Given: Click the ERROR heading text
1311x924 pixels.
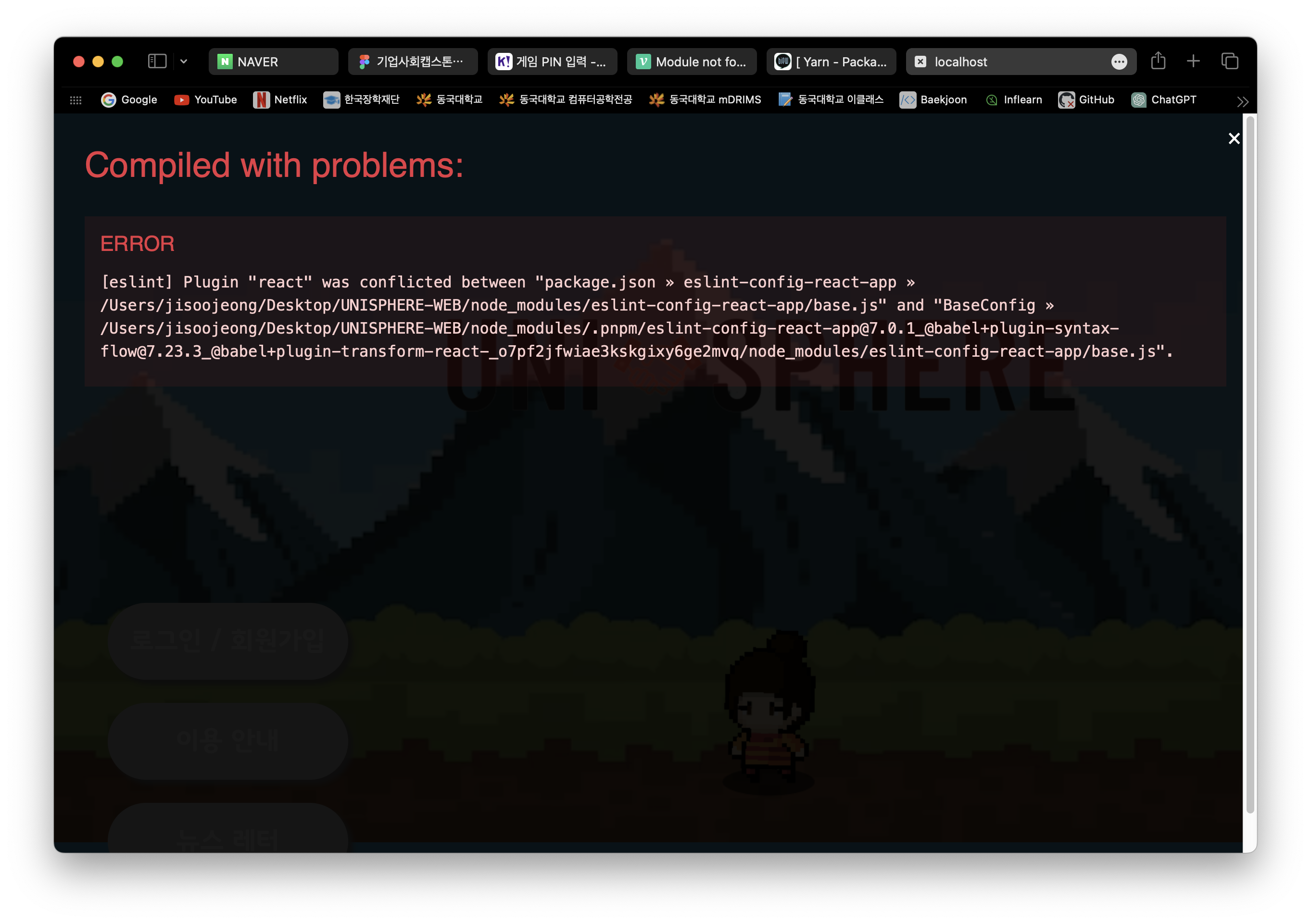Looking at the screenshot, I should coord(138,244).
